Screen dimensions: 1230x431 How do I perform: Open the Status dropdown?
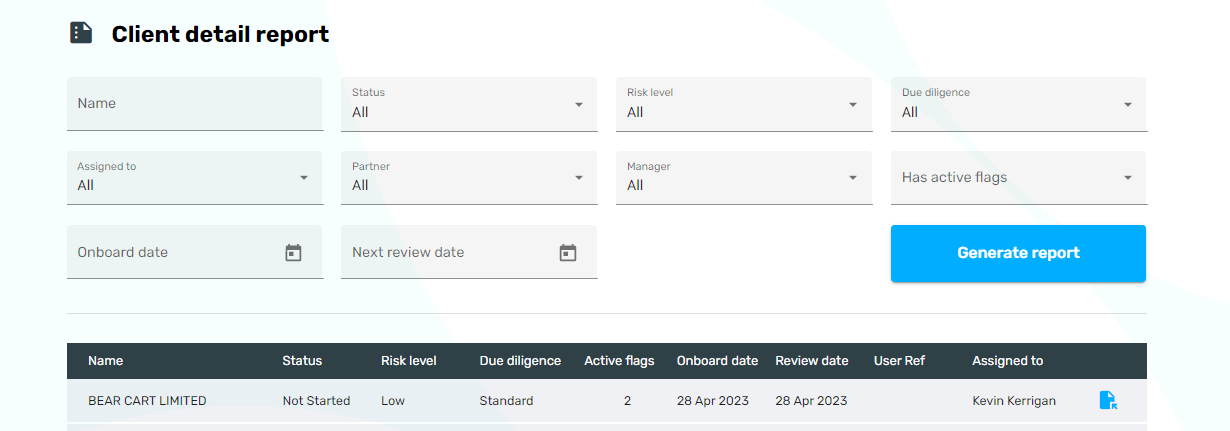(469, 104)
